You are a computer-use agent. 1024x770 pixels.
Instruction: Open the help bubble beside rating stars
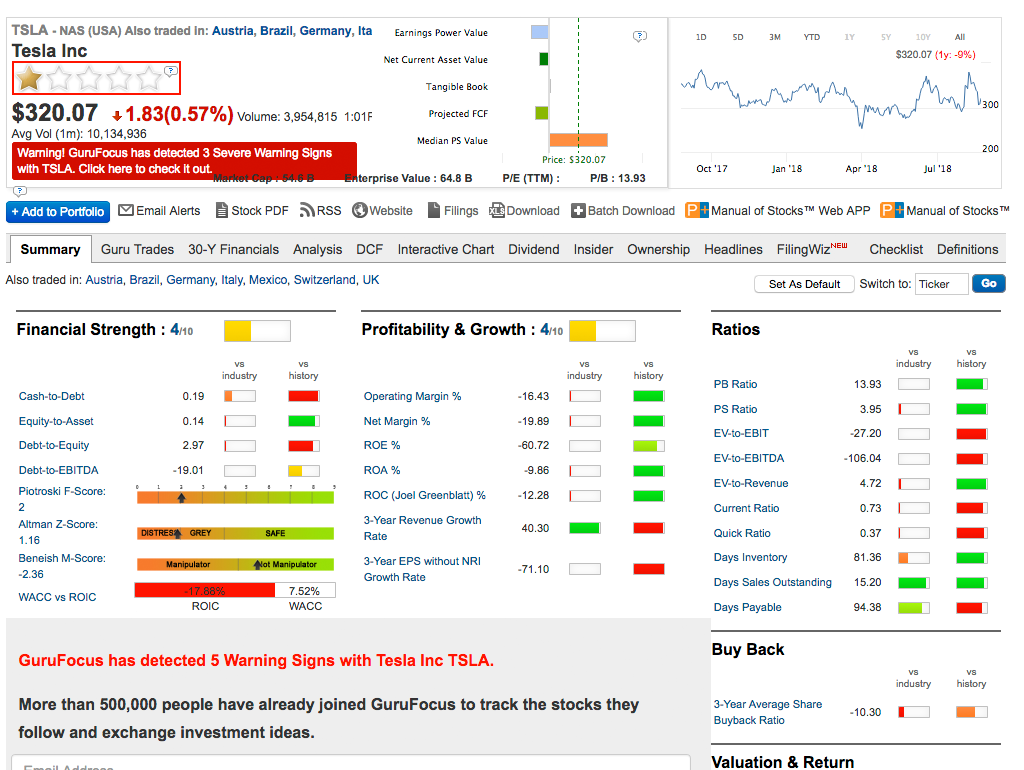click(170, 71)
